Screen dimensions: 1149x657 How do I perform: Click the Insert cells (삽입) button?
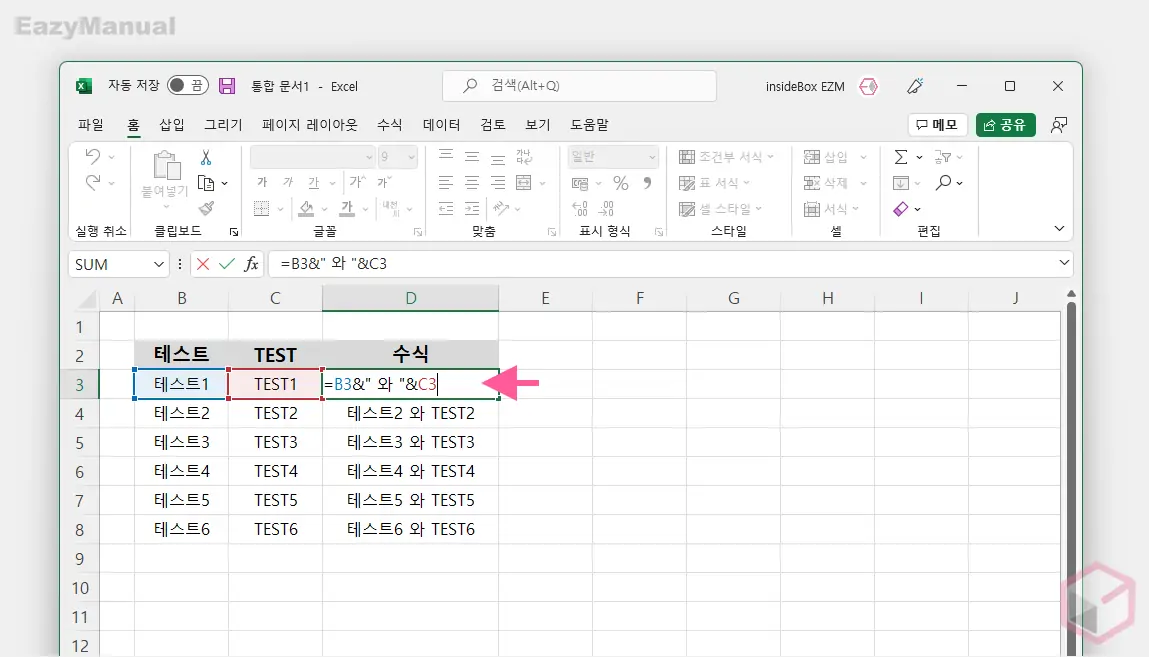click(x=835, y=157)
